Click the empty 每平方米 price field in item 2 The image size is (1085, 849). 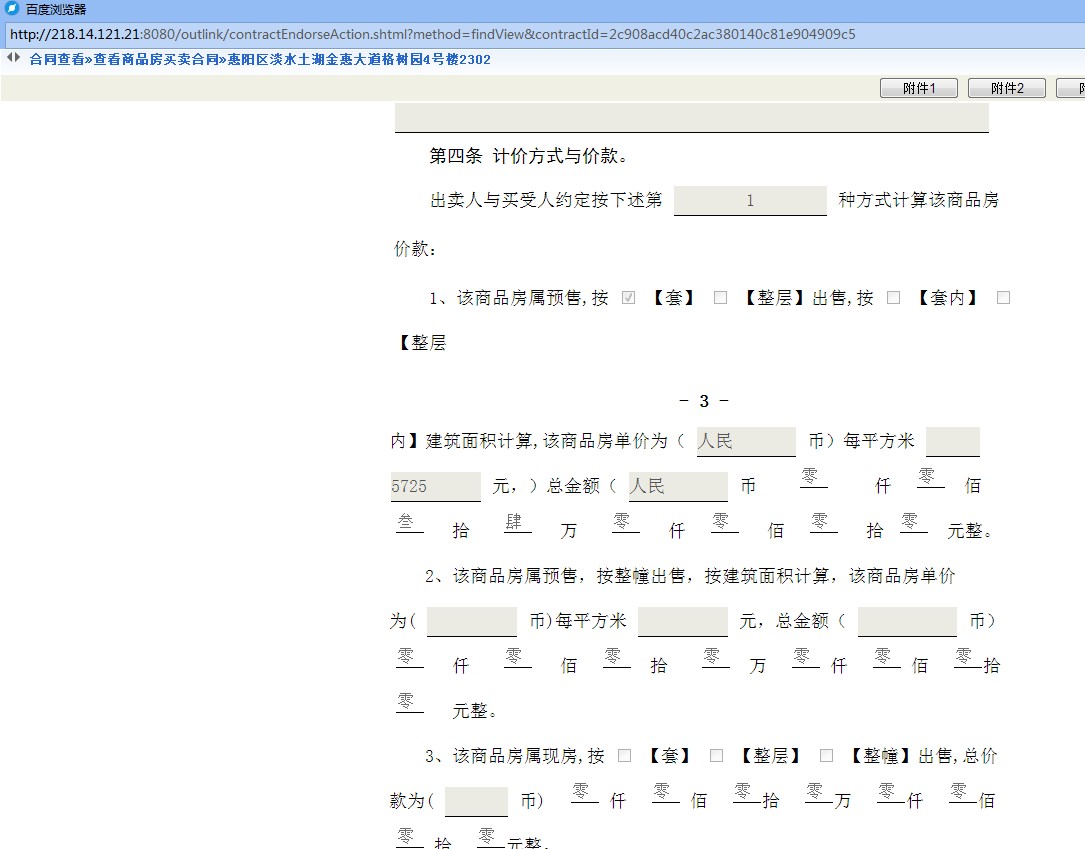tap(682, 621)
